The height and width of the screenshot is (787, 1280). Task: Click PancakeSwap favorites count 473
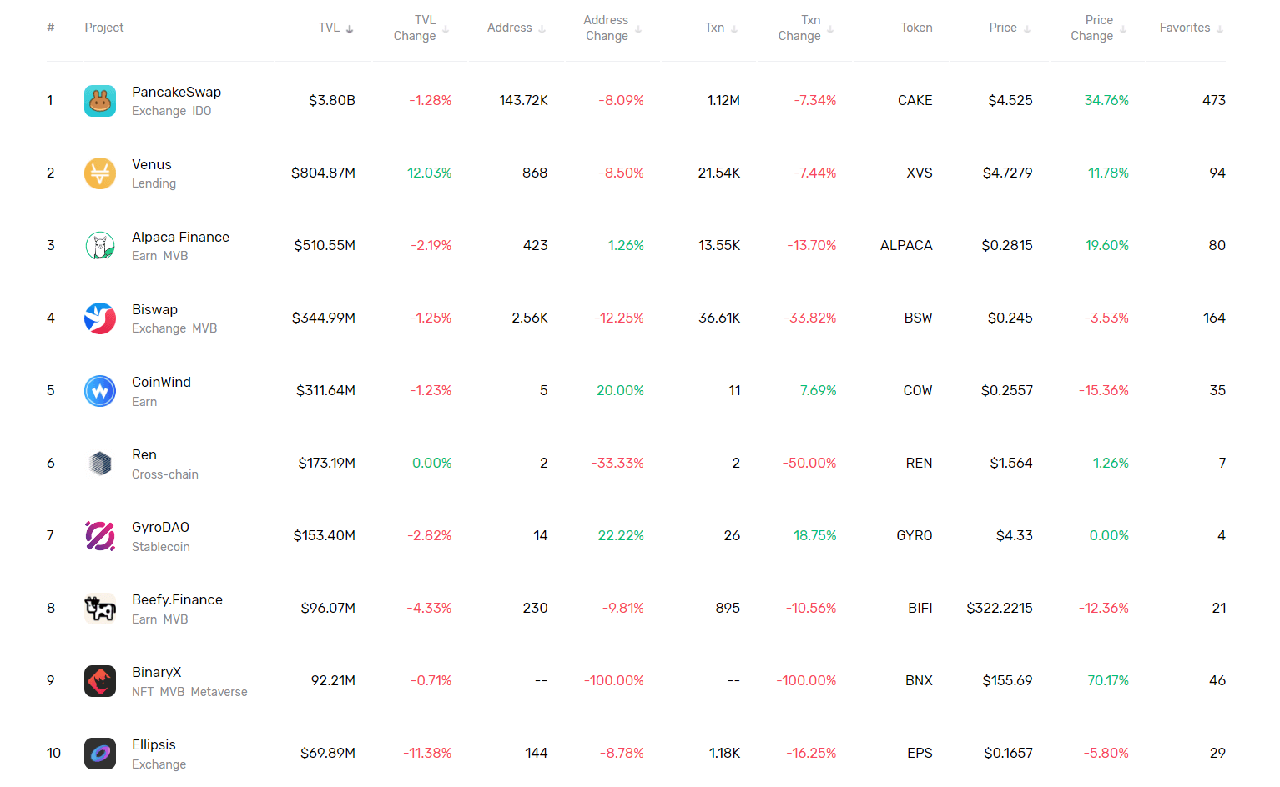tap(1214, 100)
